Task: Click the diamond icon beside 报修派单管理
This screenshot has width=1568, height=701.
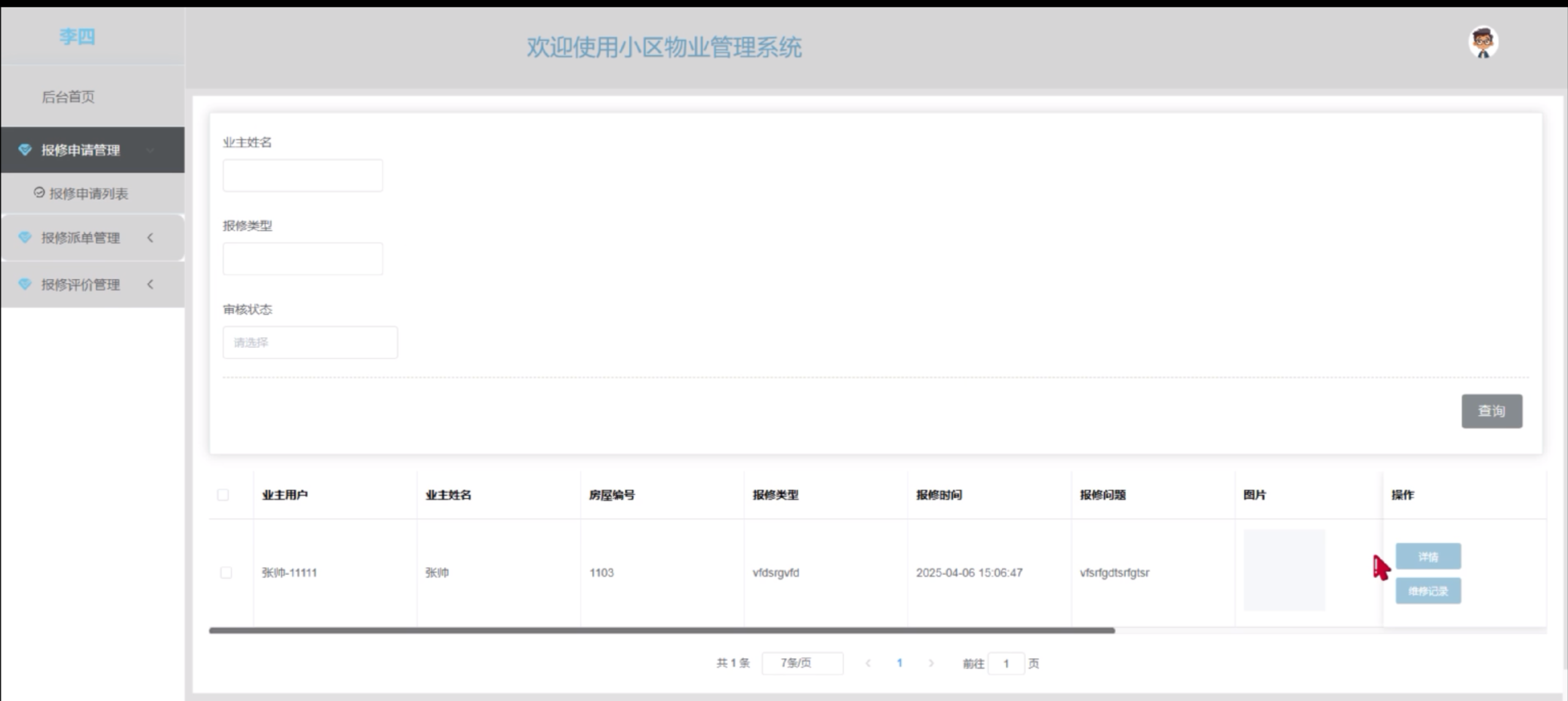Action: (x=24, y=237)
